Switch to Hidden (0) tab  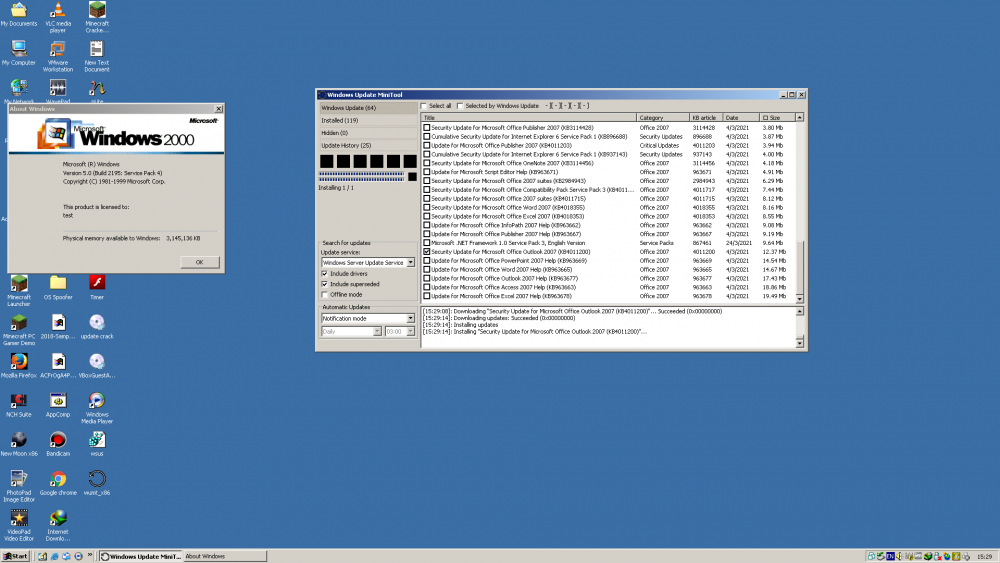click(367, 133)
